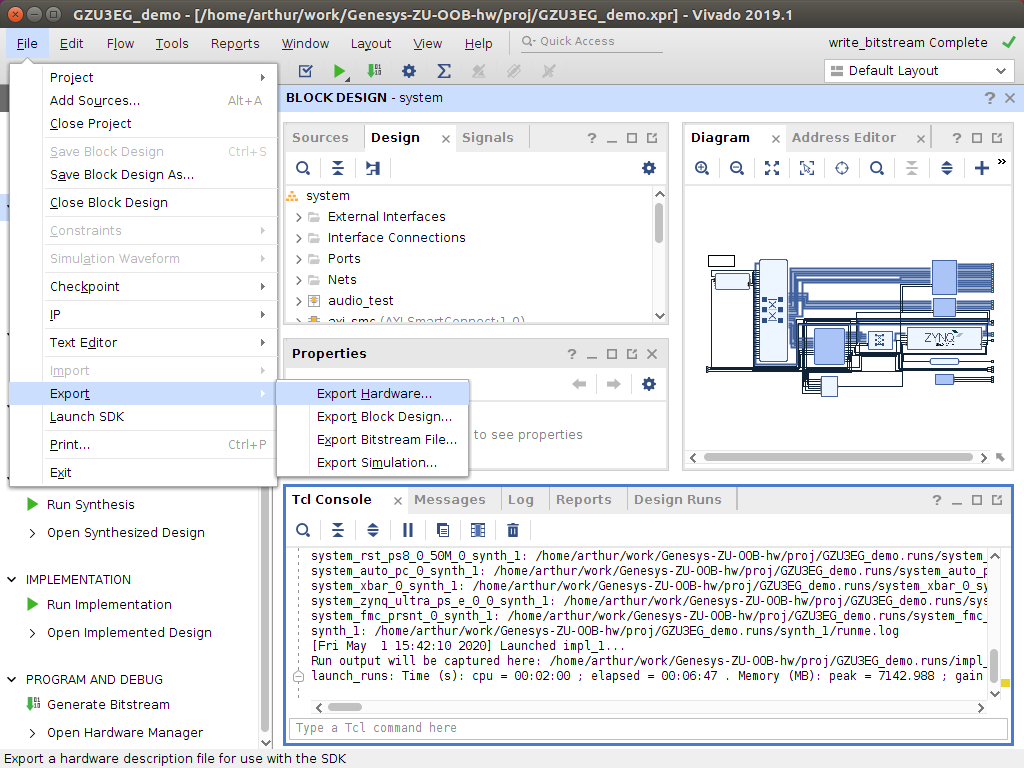1024x768 pixels.
Task: Zoom in on the block diagram
Action: coord(702,168)
